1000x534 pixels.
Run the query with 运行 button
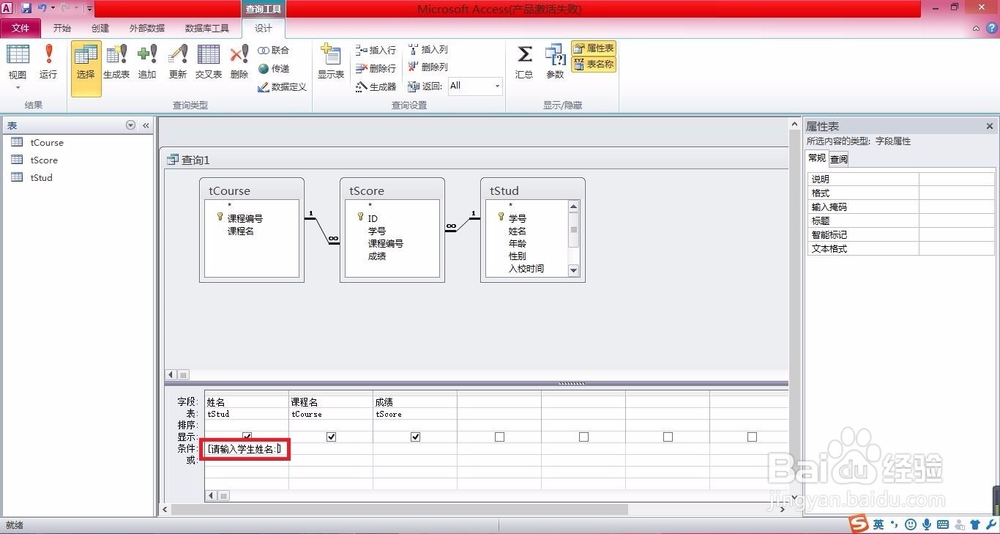(48, 62)
